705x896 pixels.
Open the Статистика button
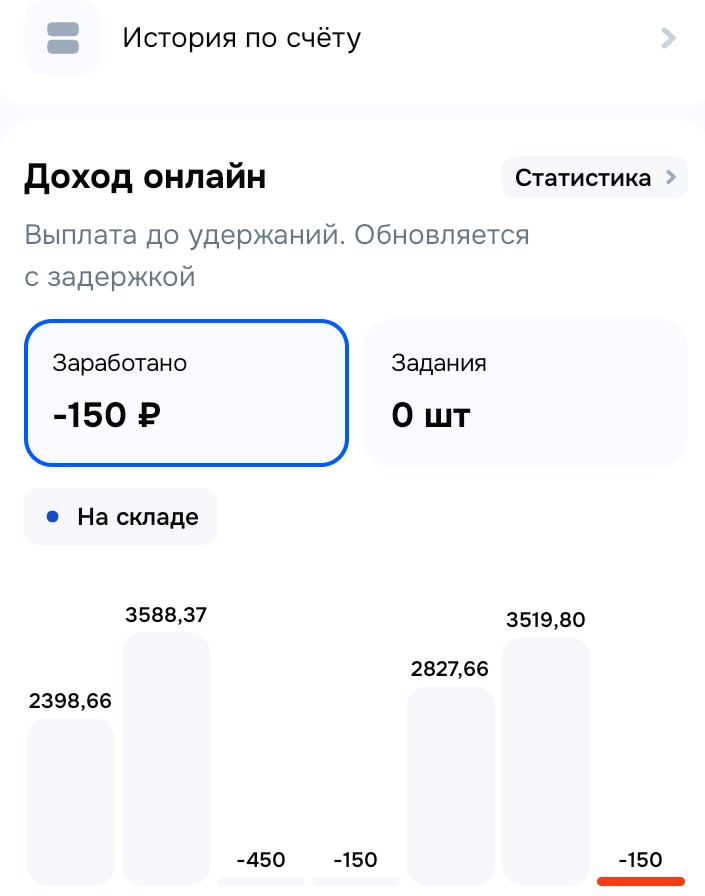coord(583,178)
